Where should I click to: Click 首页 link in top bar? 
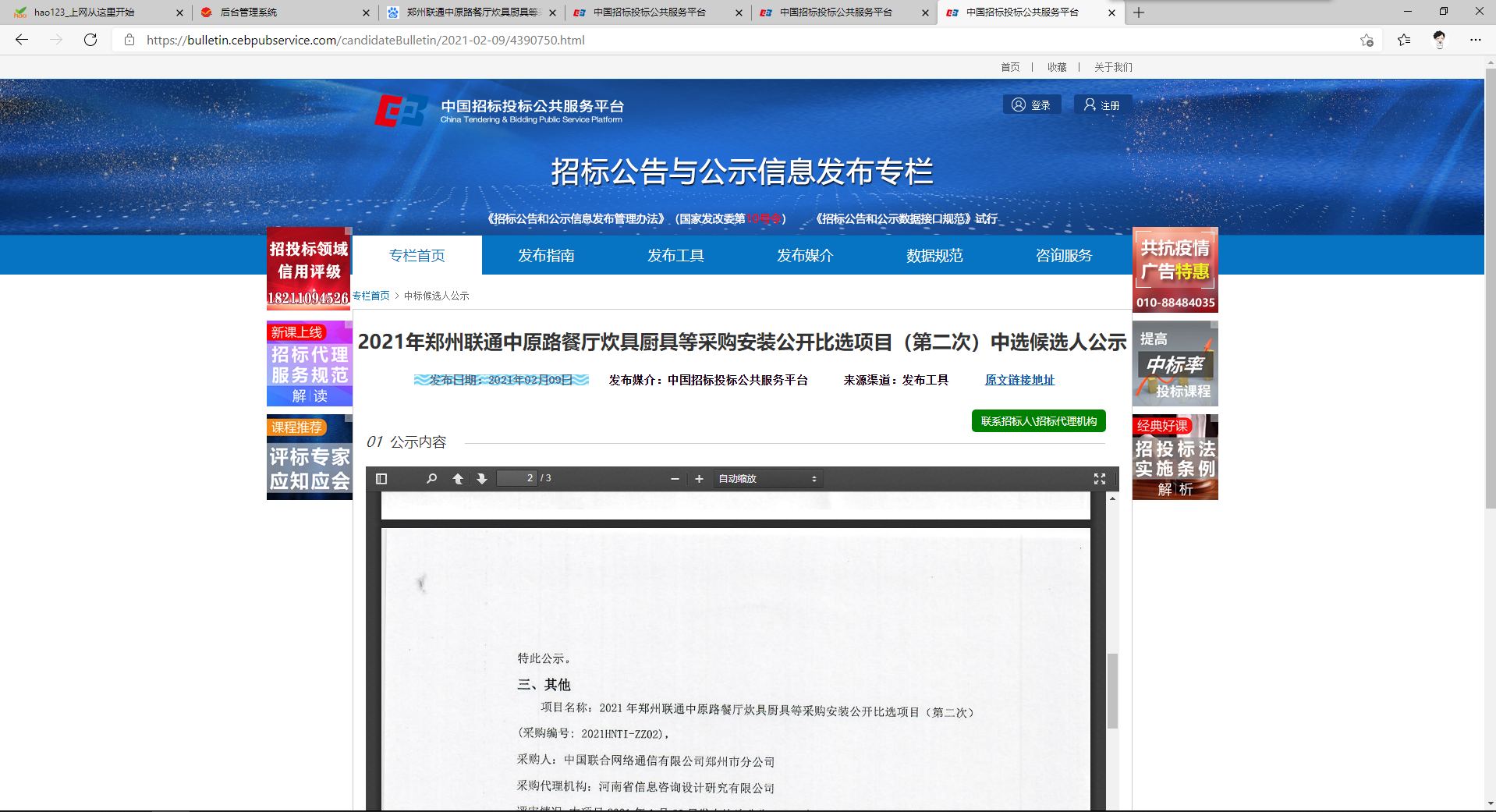[x=1010, y=67]
